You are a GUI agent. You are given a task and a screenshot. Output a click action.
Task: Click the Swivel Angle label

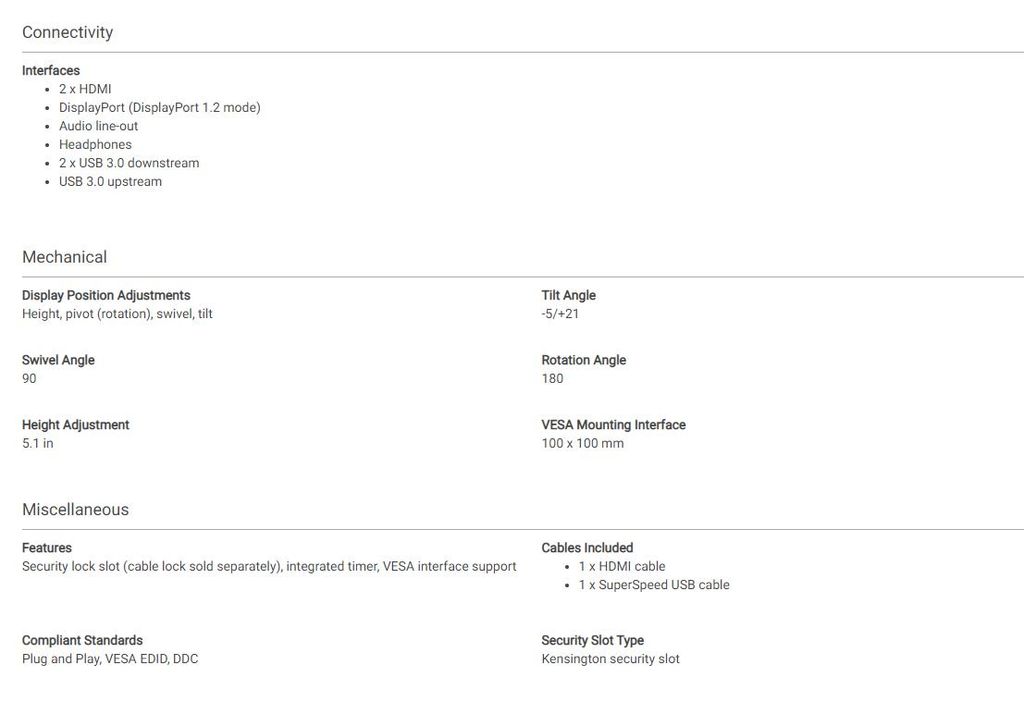point(58,360)
